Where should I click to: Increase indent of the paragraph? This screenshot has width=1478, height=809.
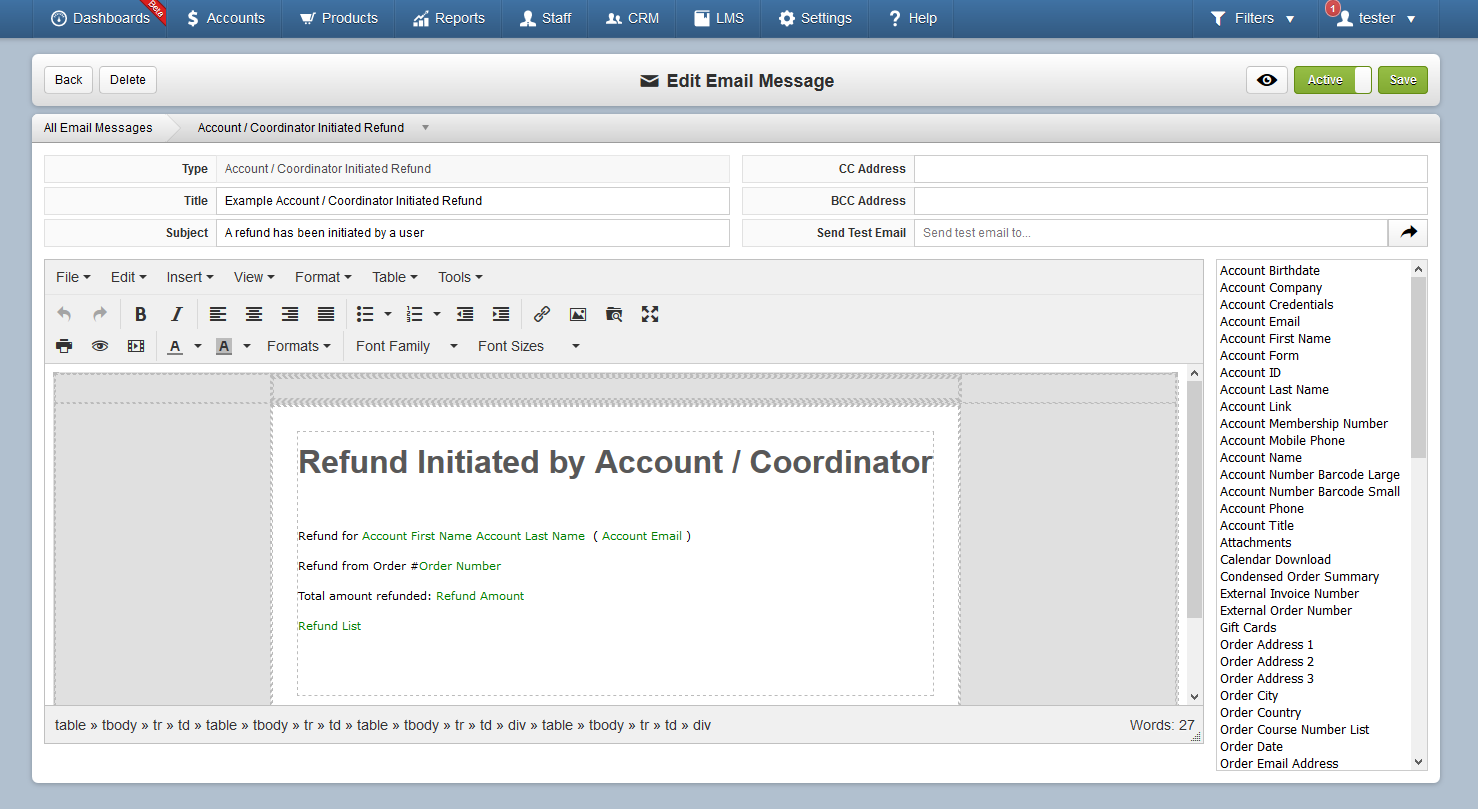tap(501, 314)
